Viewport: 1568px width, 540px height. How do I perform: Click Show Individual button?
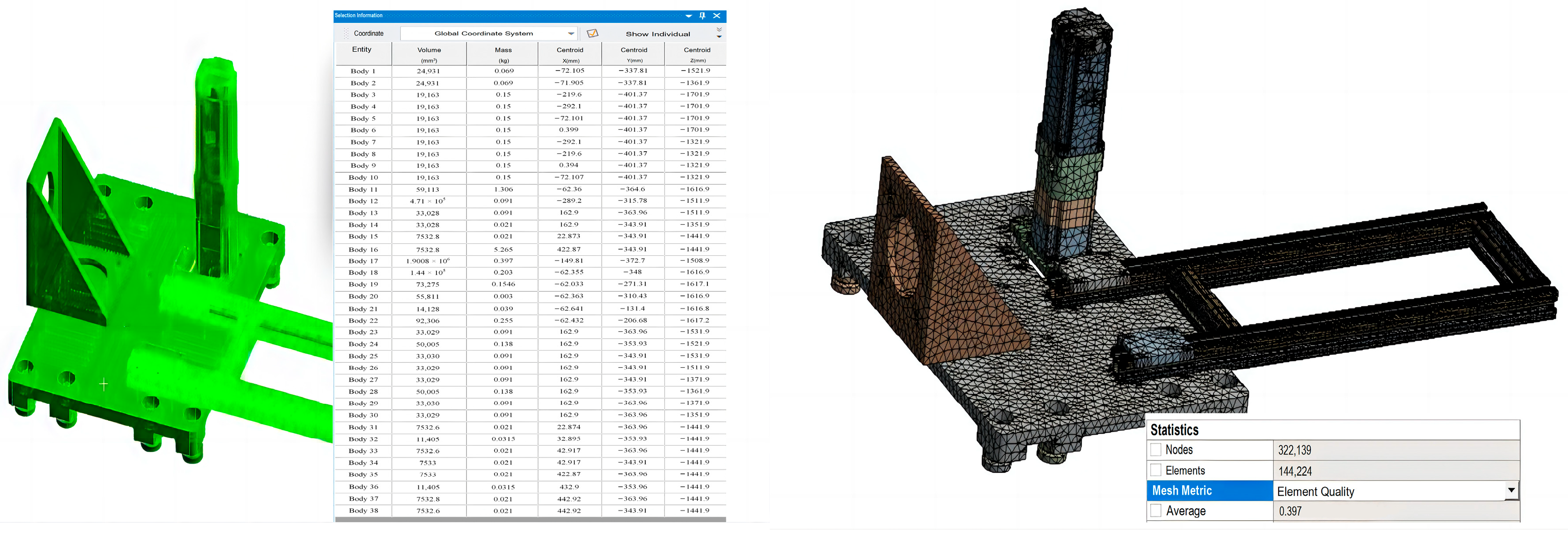tap(658, 34)
